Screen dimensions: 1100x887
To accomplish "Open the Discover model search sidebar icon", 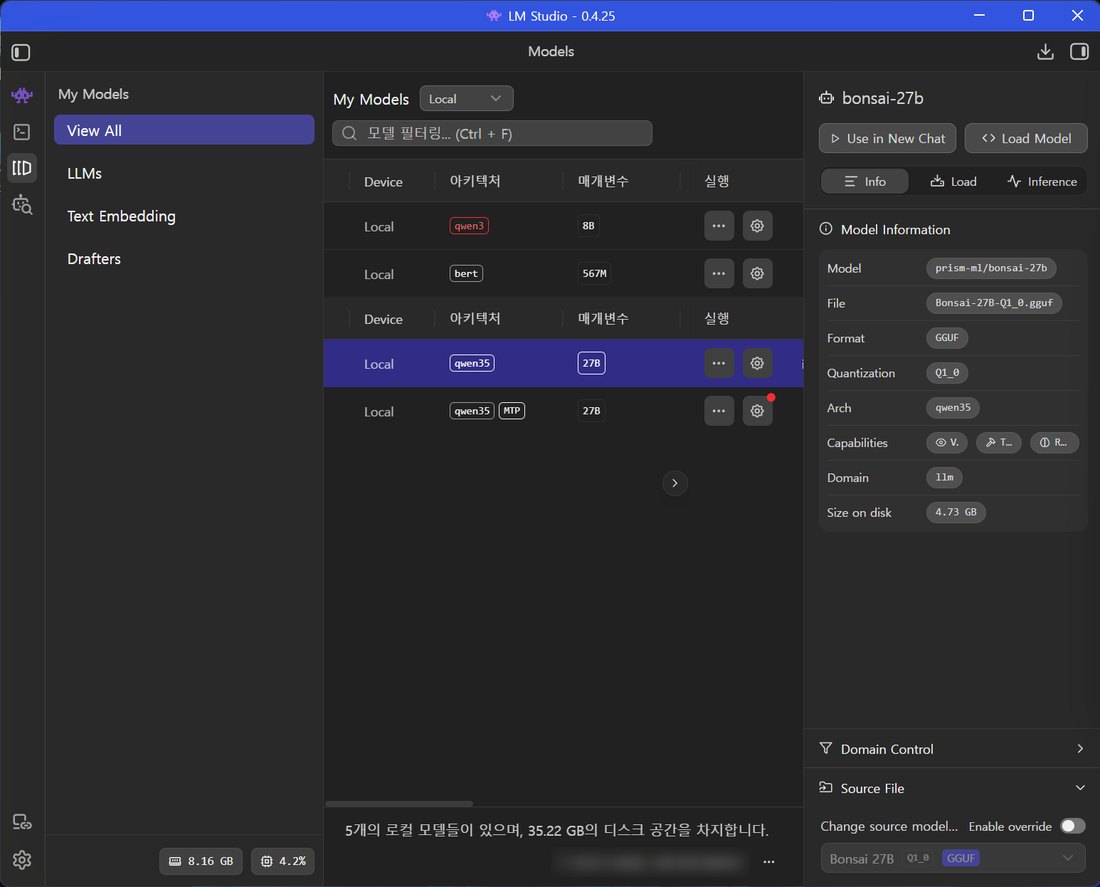I will pyautogui.click(x=22, y=204).
